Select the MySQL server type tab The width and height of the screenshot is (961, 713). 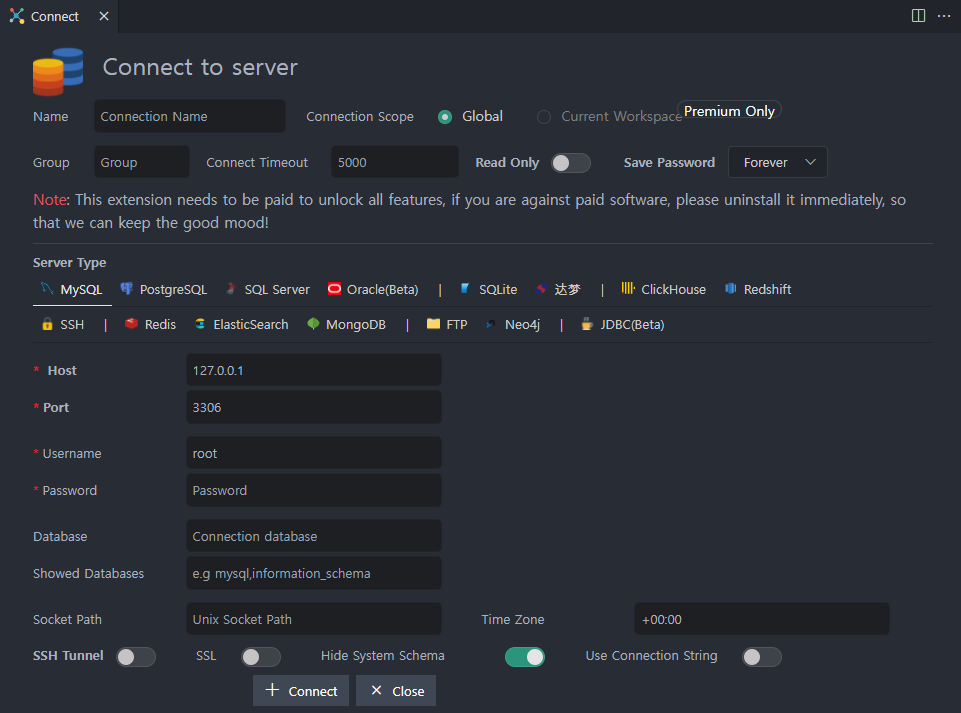pyautogui.click(x=72, y=289)
